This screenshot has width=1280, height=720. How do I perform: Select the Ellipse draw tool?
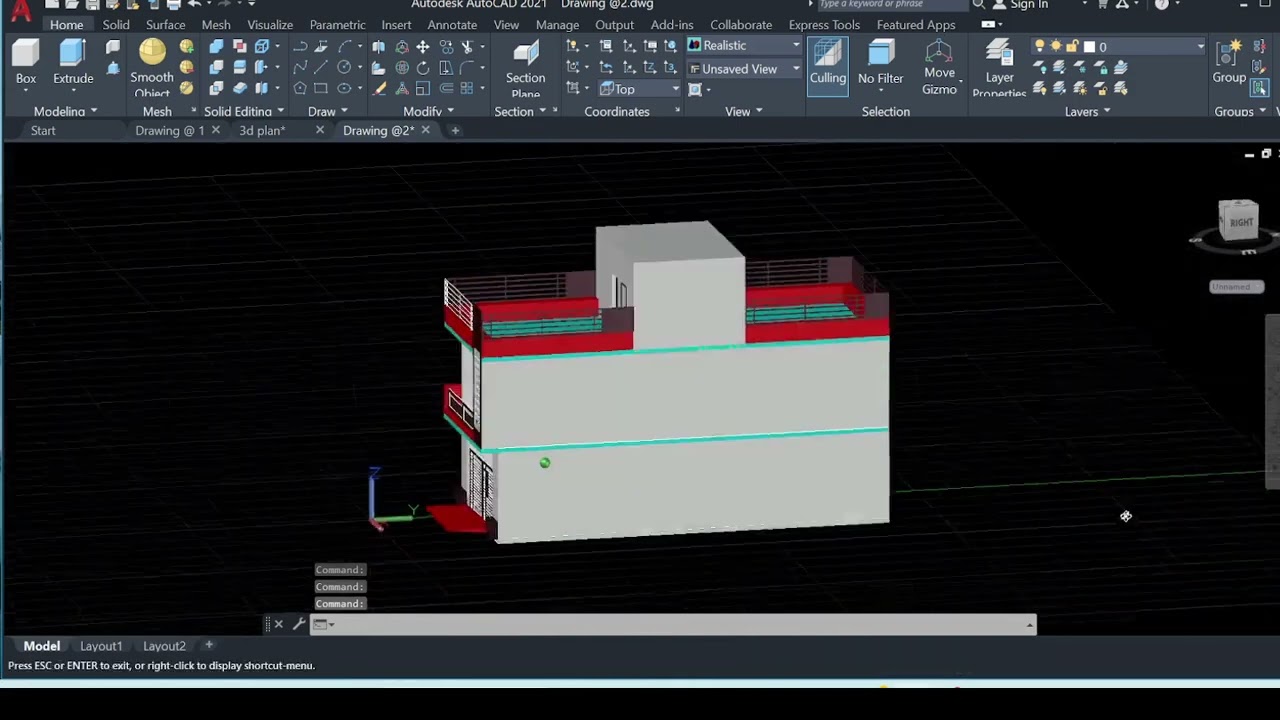pyautogui.click(x=344, y=88)
